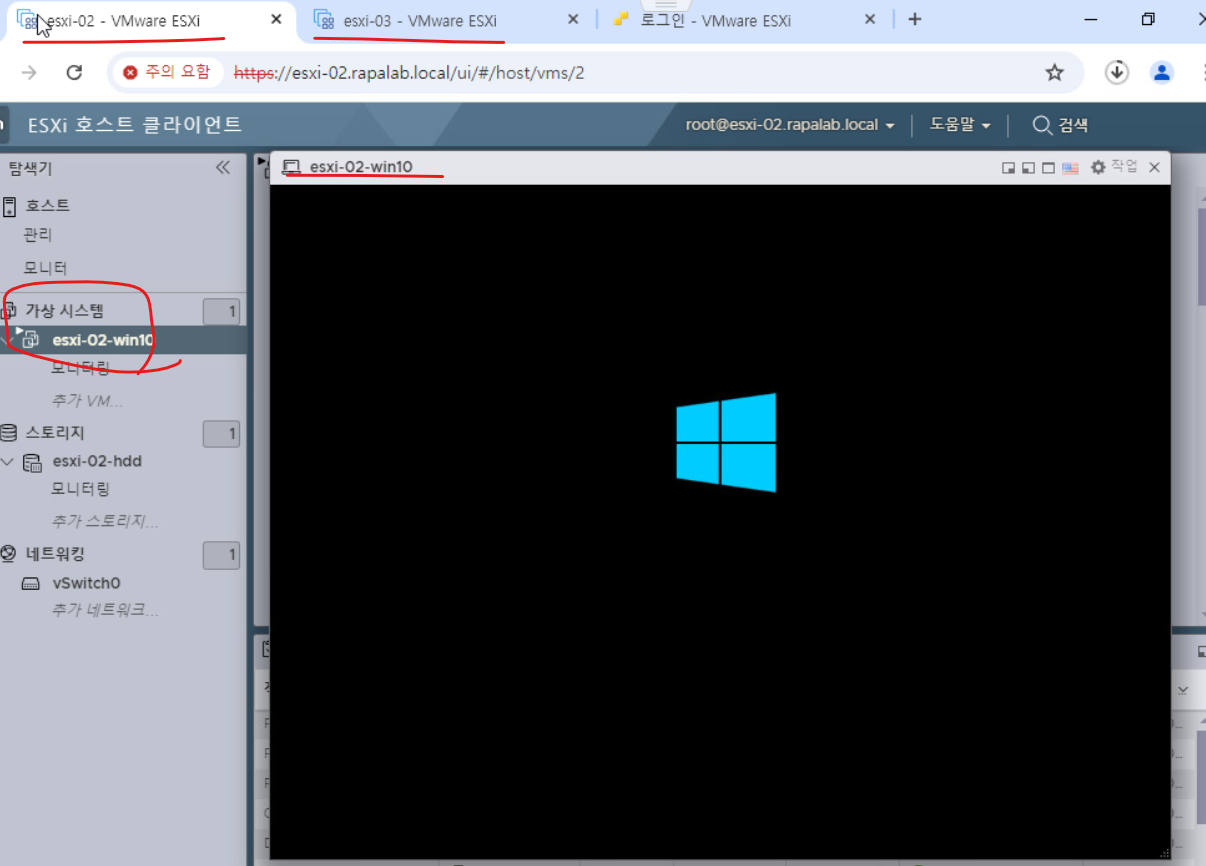Select 네트워킹 in navigator

point(55,554)
